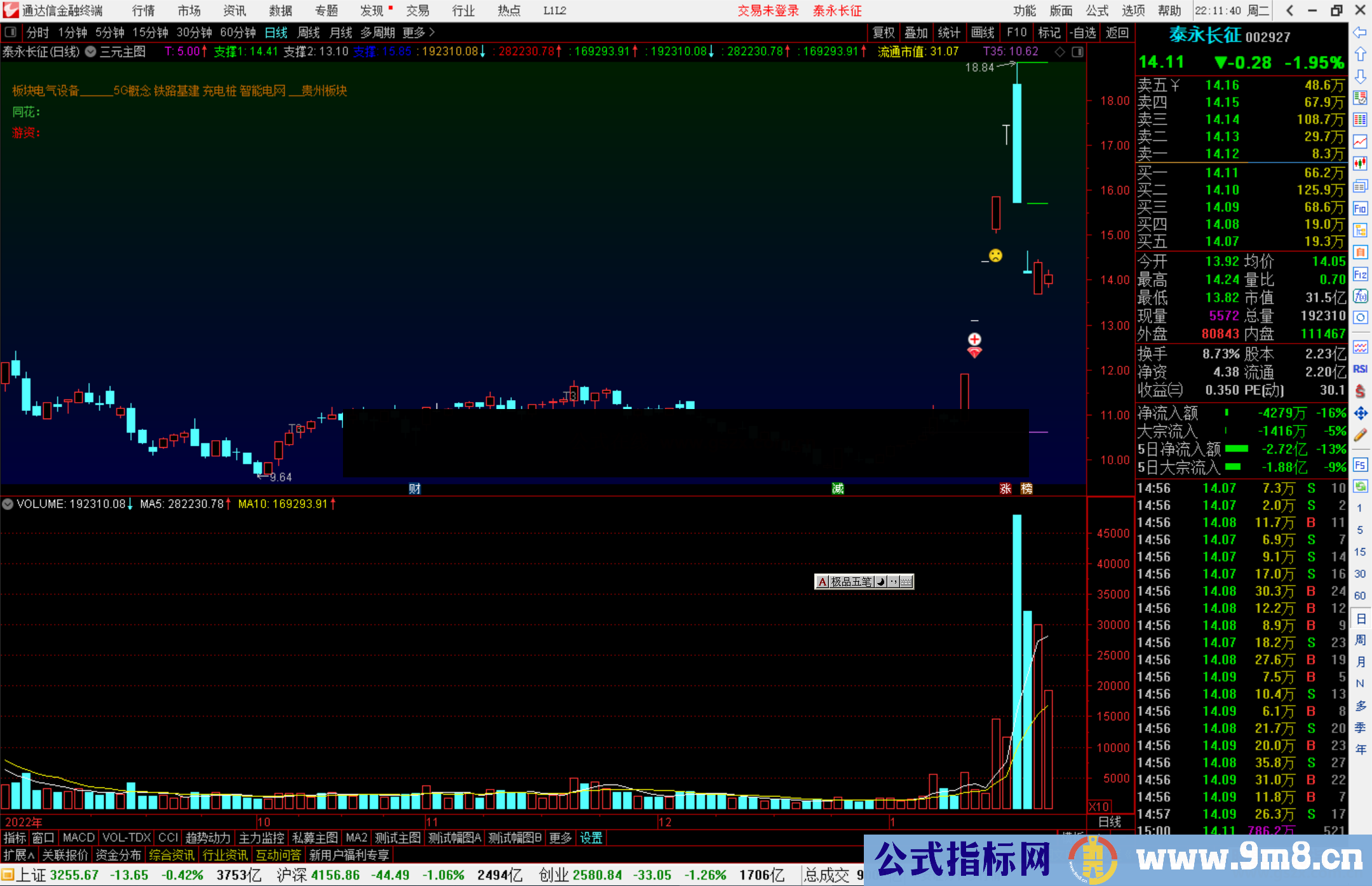Click the highest cyan volume bar

tap(1017, 661)
